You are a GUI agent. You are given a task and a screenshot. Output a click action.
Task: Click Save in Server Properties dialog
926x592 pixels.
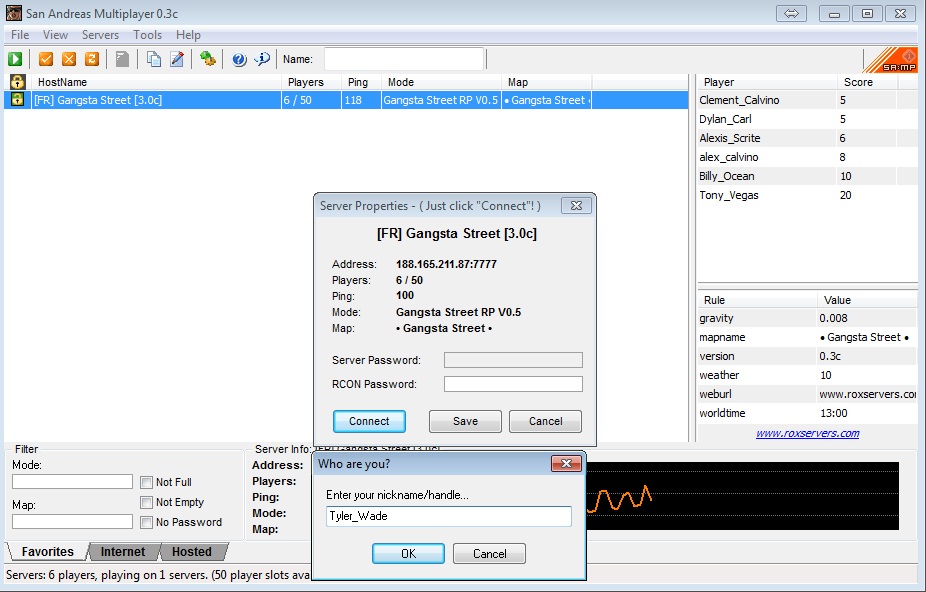pos(465,421)
